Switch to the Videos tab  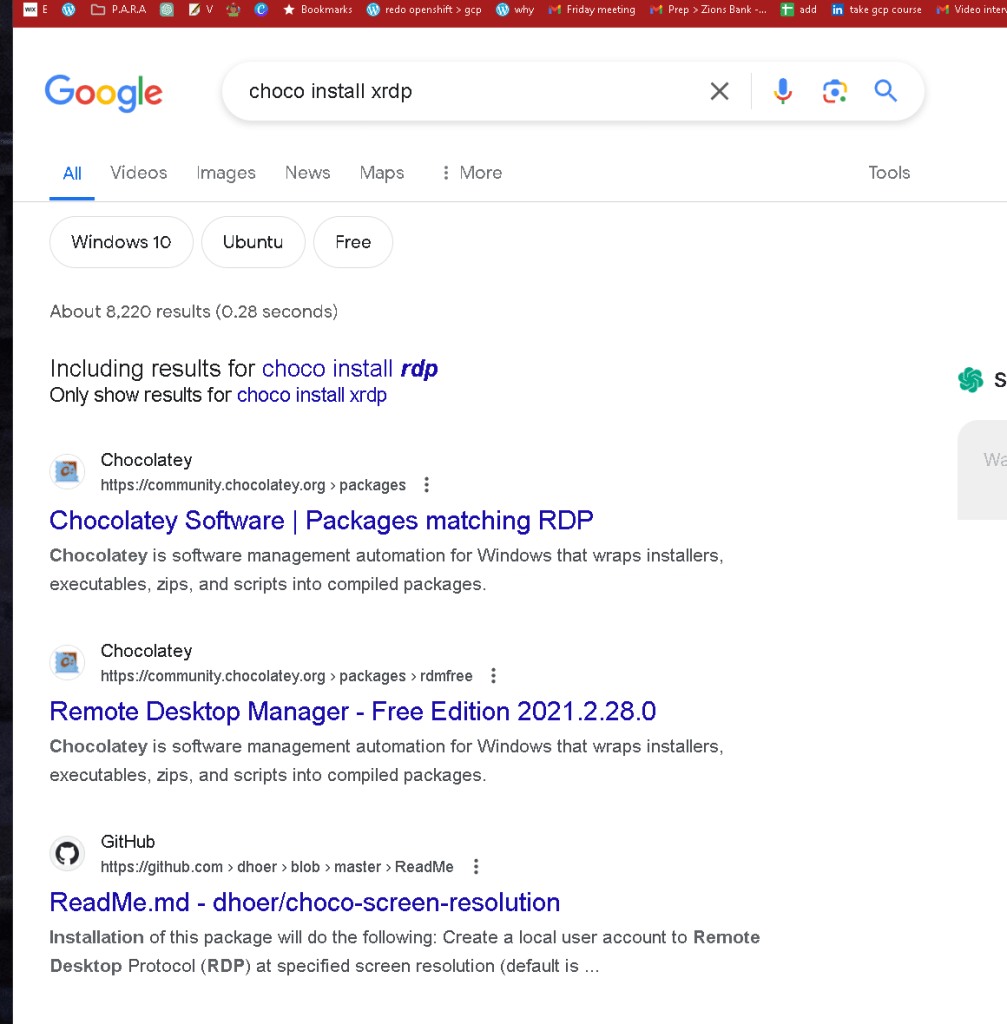(x=138, y=172)
